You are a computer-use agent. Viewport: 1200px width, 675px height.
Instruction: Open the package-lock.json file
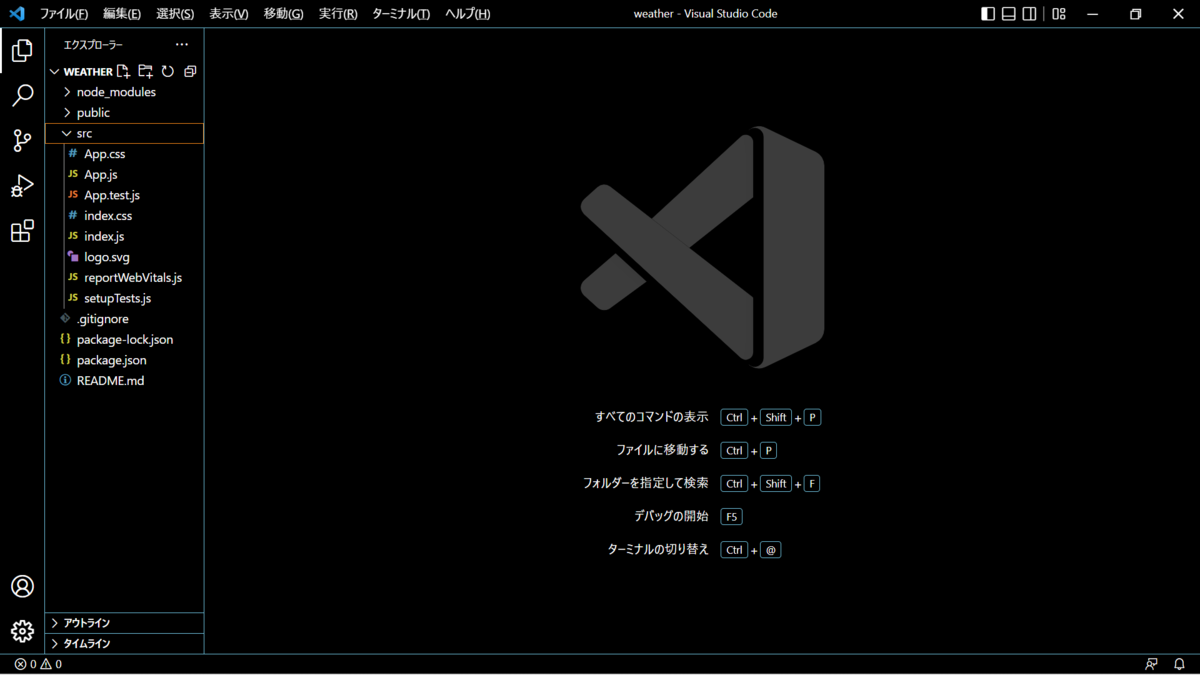click(x=124, y=340)
